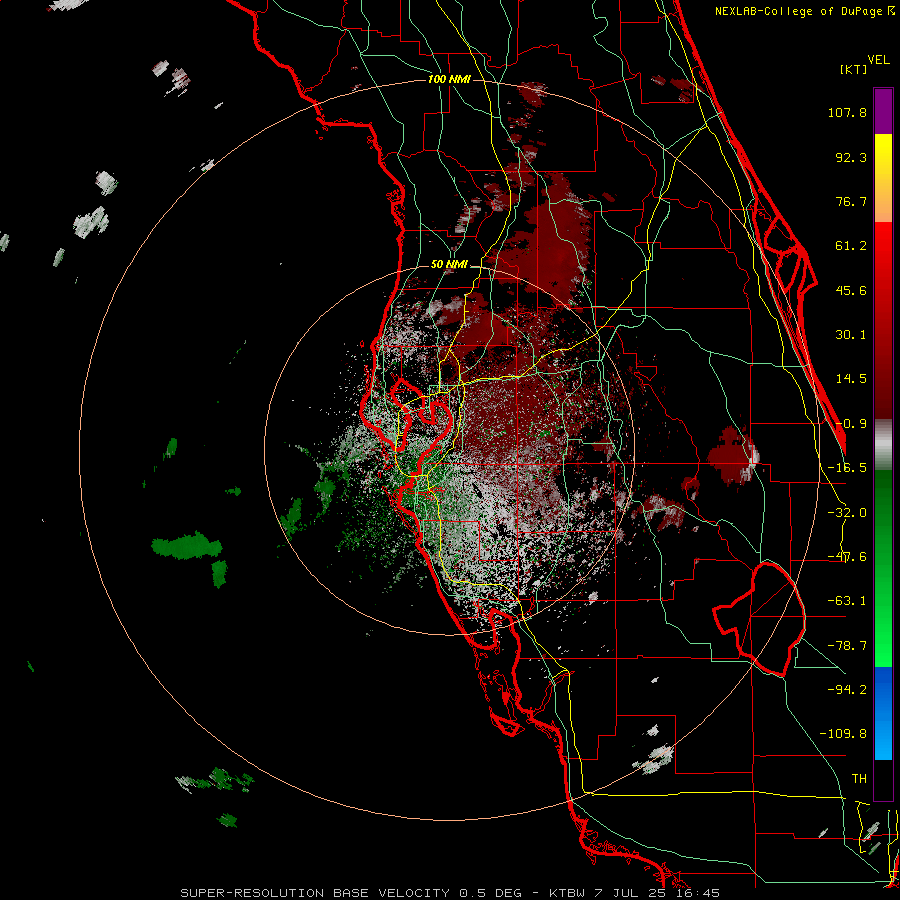Click the 45.6 scale value

pyautogui.click(x=851, y=290)
